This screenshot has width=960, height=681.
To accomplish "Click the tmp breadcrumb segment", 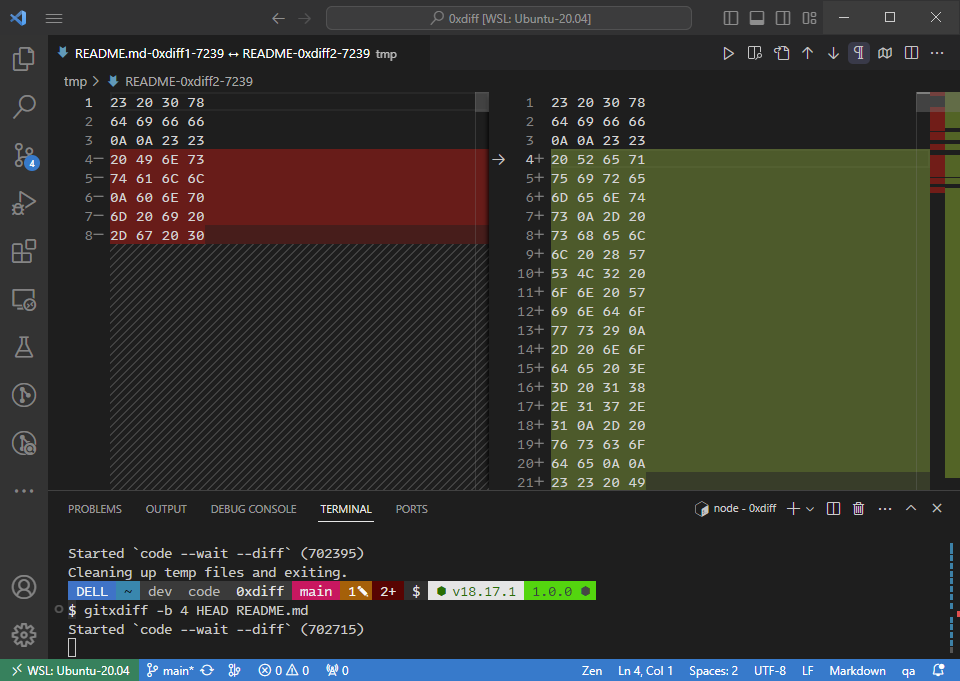I will pos(75,81).
